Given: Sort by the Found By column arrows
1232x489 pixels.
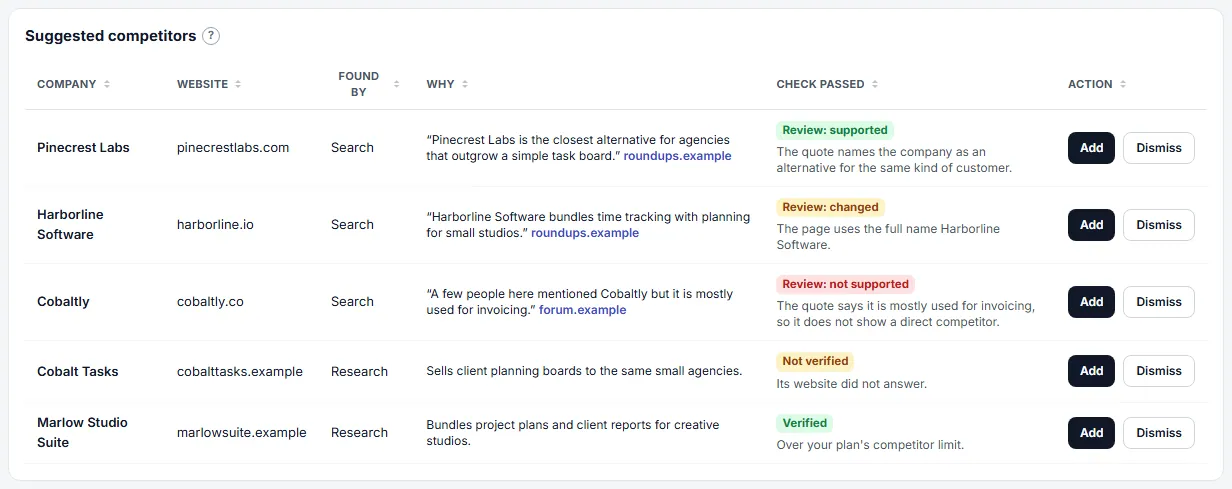Looking at the screenshot, I should tap(396, 84).
